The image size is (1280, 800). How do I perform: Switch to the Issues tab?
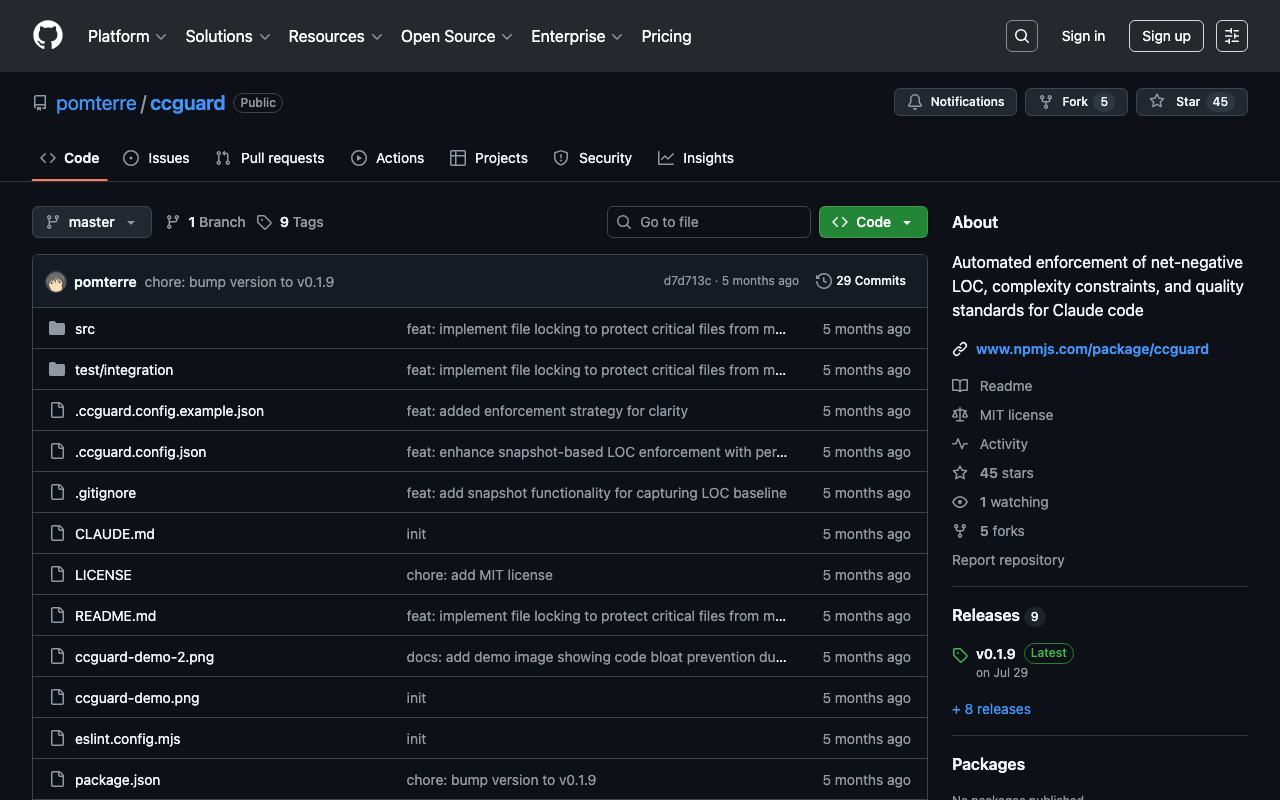[156, 158]
